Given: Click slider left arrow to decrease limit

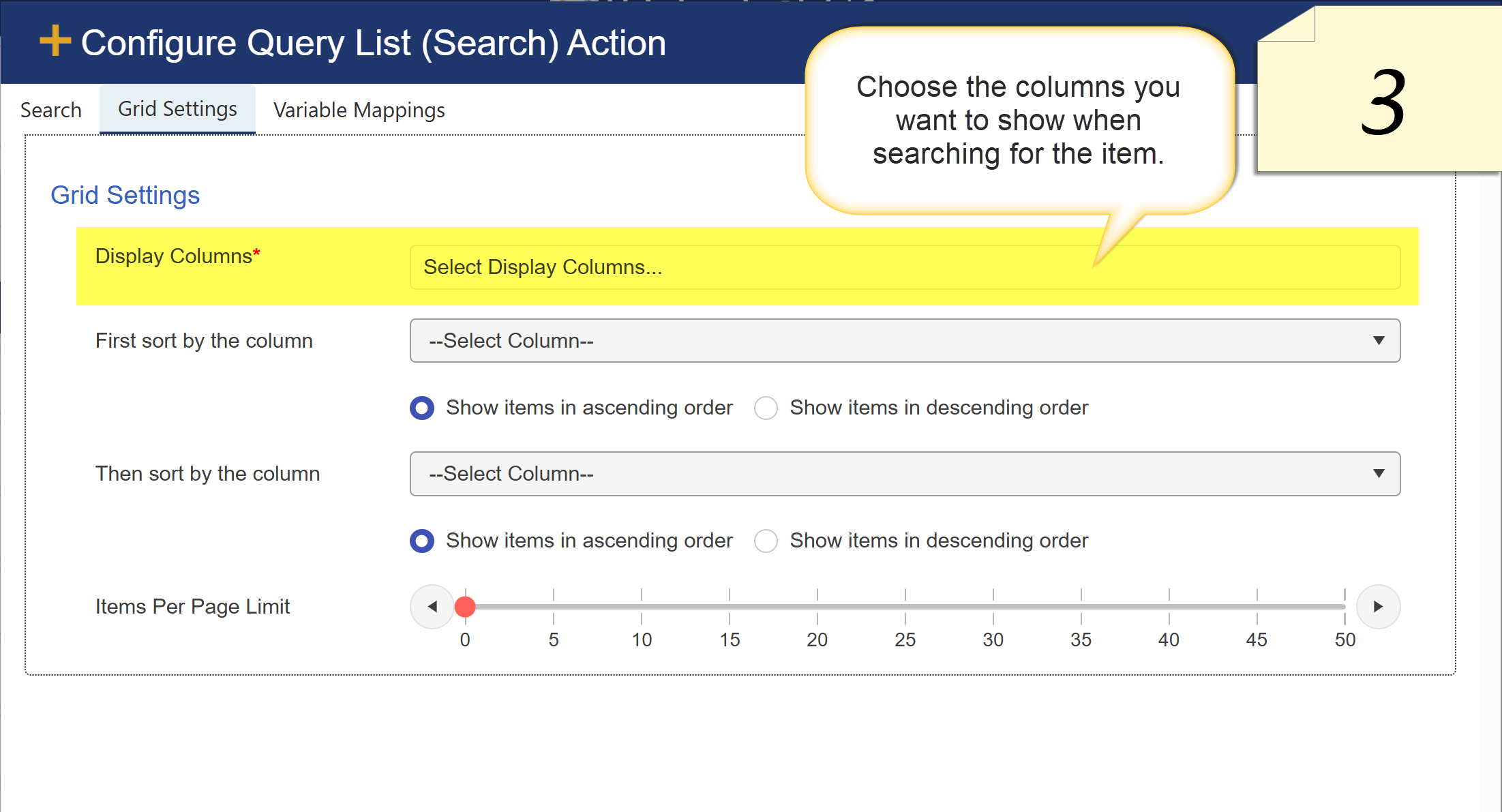Looking at the screenshot, I should pos(432,606).
